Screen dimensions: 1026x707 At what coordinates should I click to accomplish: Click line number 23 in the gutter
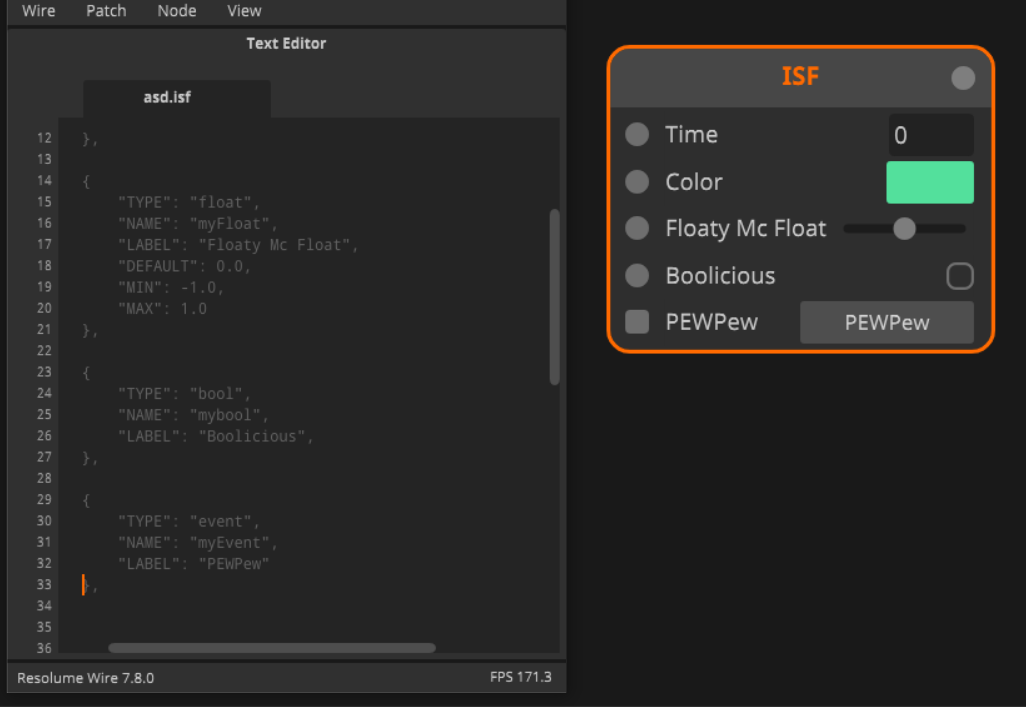point(44,372)
